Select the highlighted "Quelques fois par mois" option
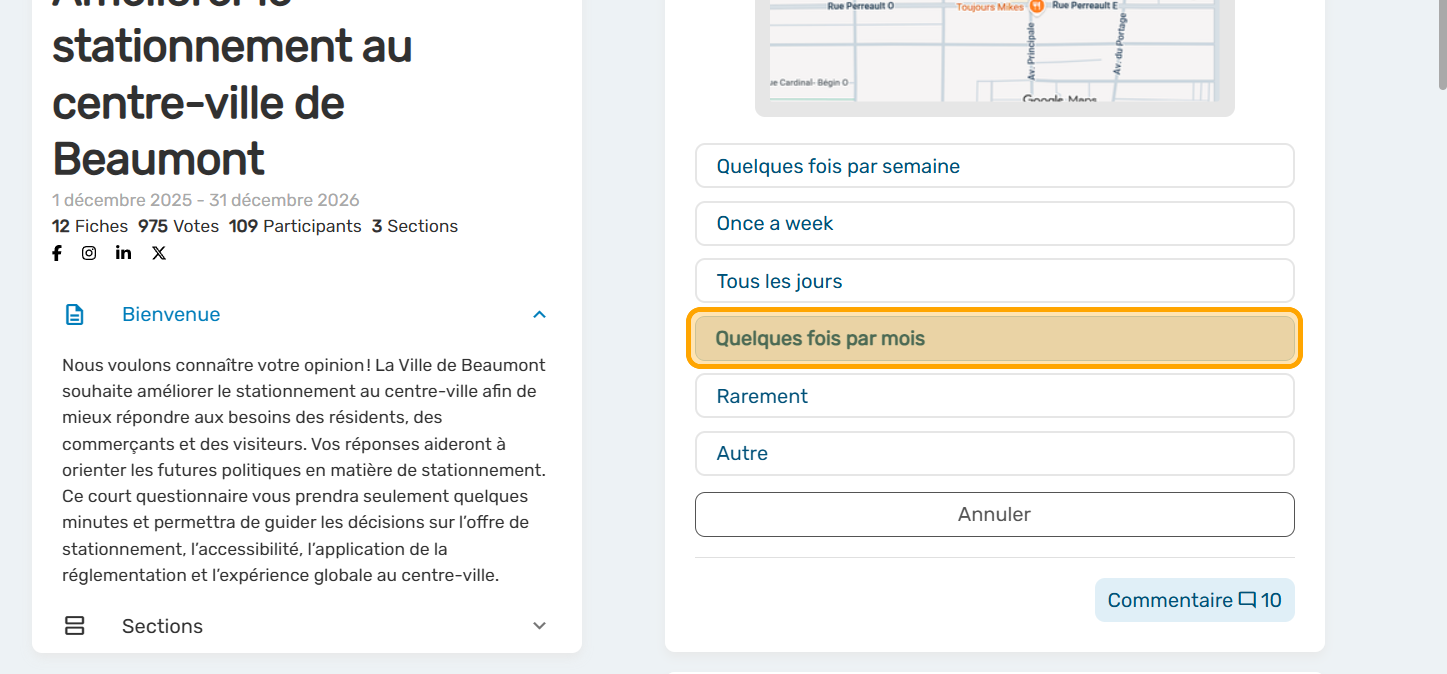This screenshot has width=1447, height=674. [x=994, y=339]
